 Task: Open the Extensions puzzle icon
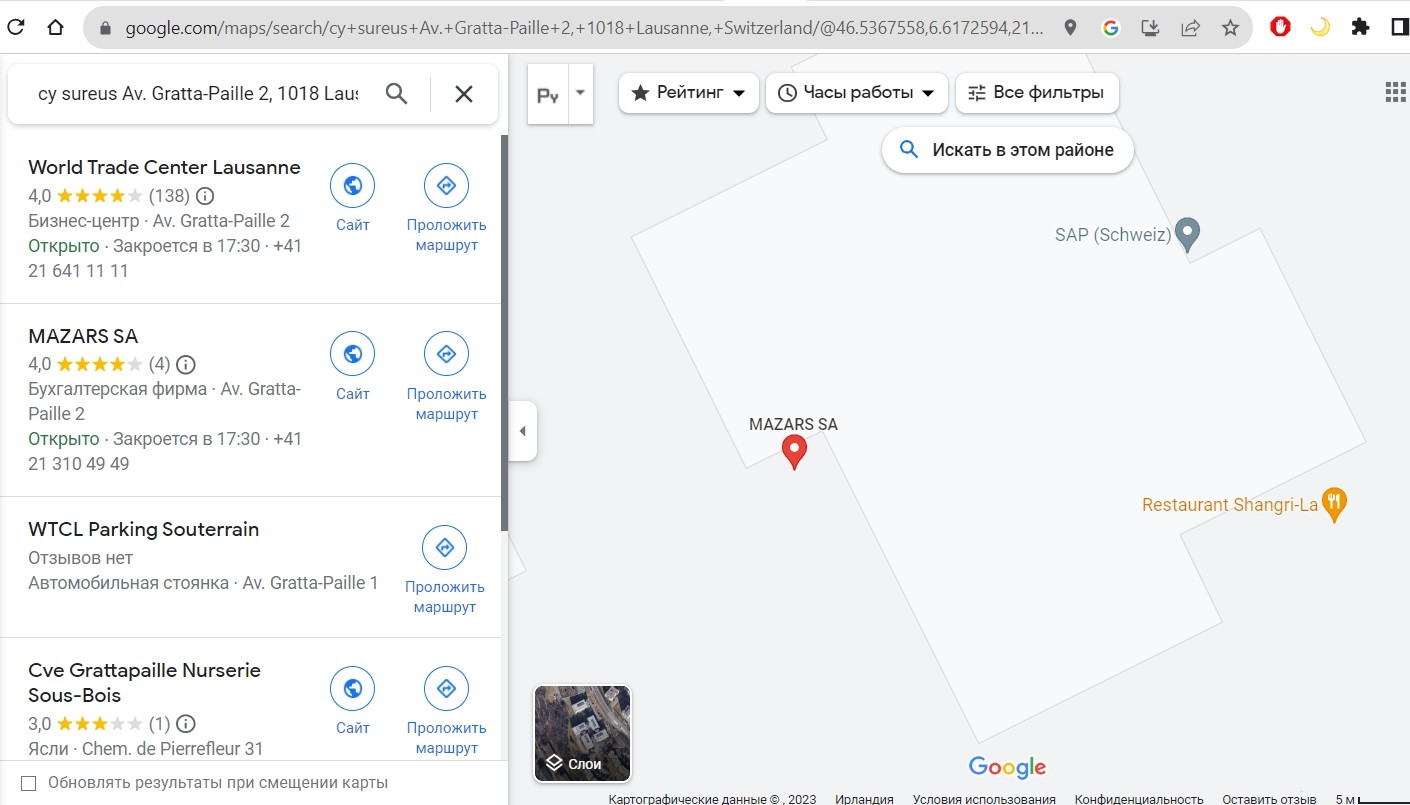coord(1360,27)
